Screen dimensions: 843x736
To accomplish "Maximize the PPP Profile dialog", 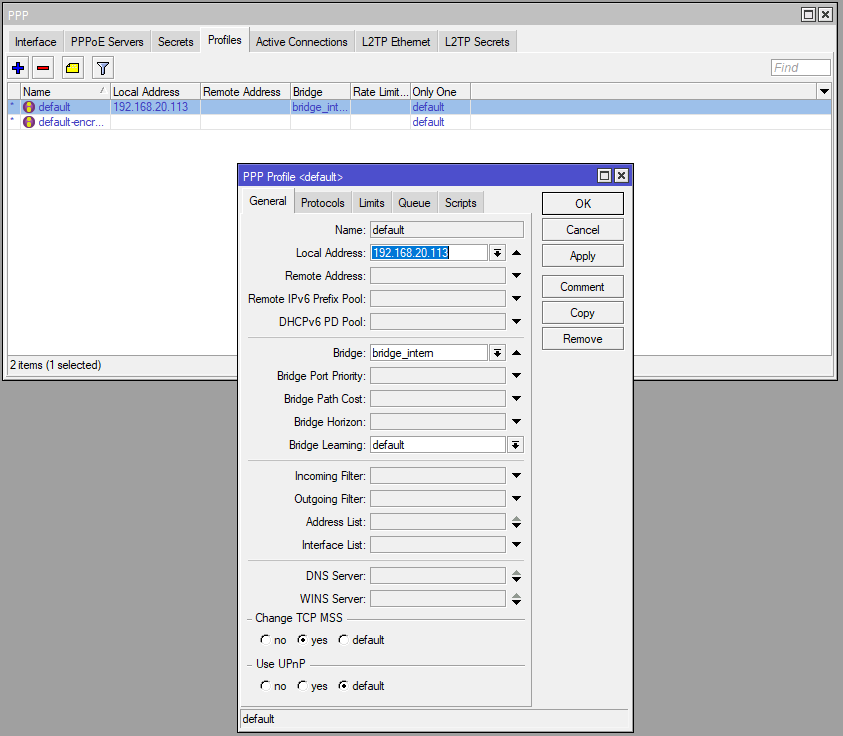I will pos(604,176).
